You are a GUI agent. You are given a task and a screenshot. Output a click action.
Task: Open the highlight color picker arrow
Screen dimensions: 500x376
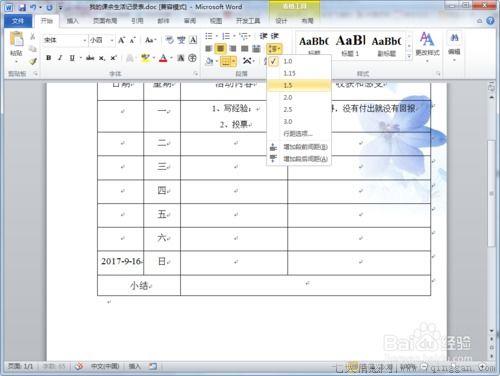point(154,58)
